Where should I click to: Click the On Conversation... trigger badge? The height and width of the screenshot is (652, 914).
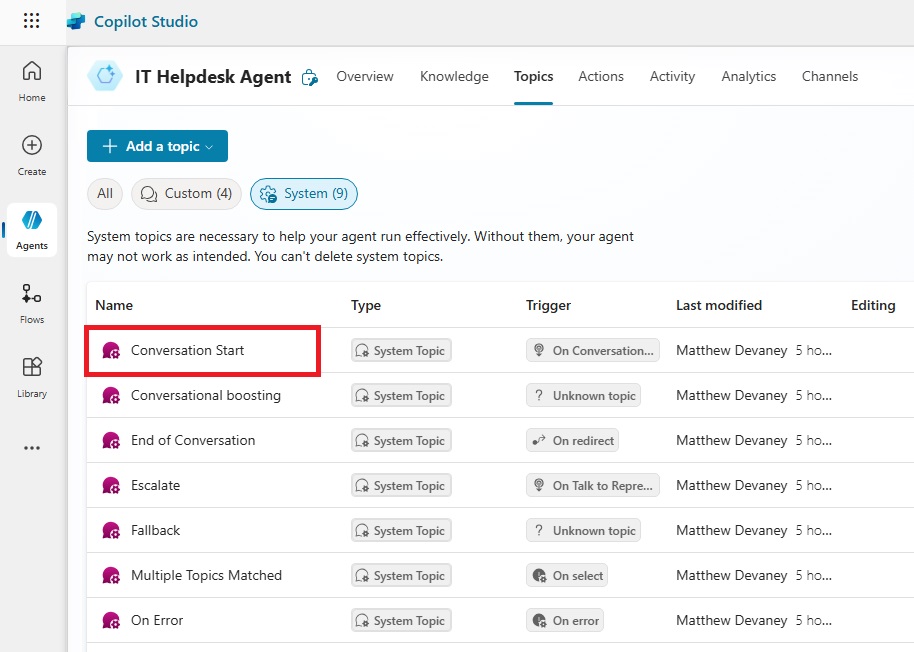pos(593,350)
